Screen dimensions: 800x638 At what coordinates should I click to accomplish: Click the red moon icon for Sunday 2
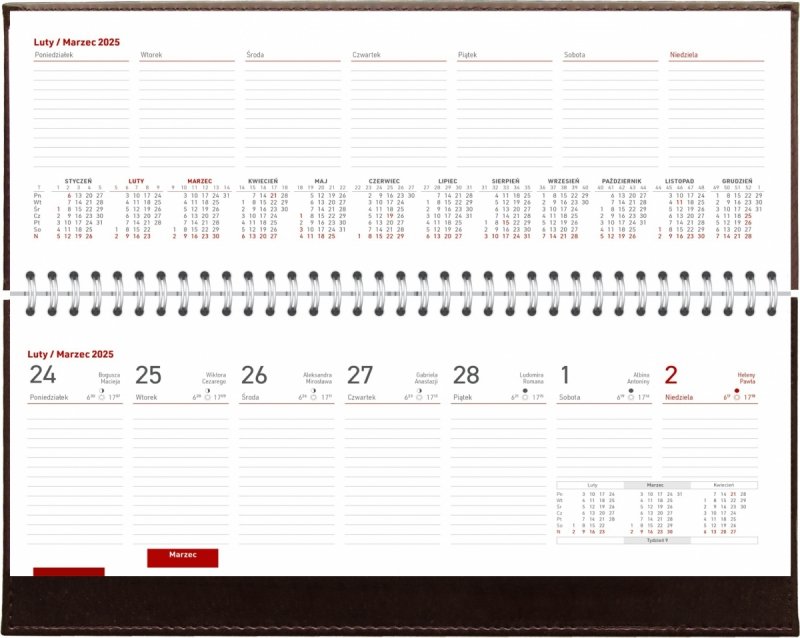pyautogui.click(x=737, y=390)
